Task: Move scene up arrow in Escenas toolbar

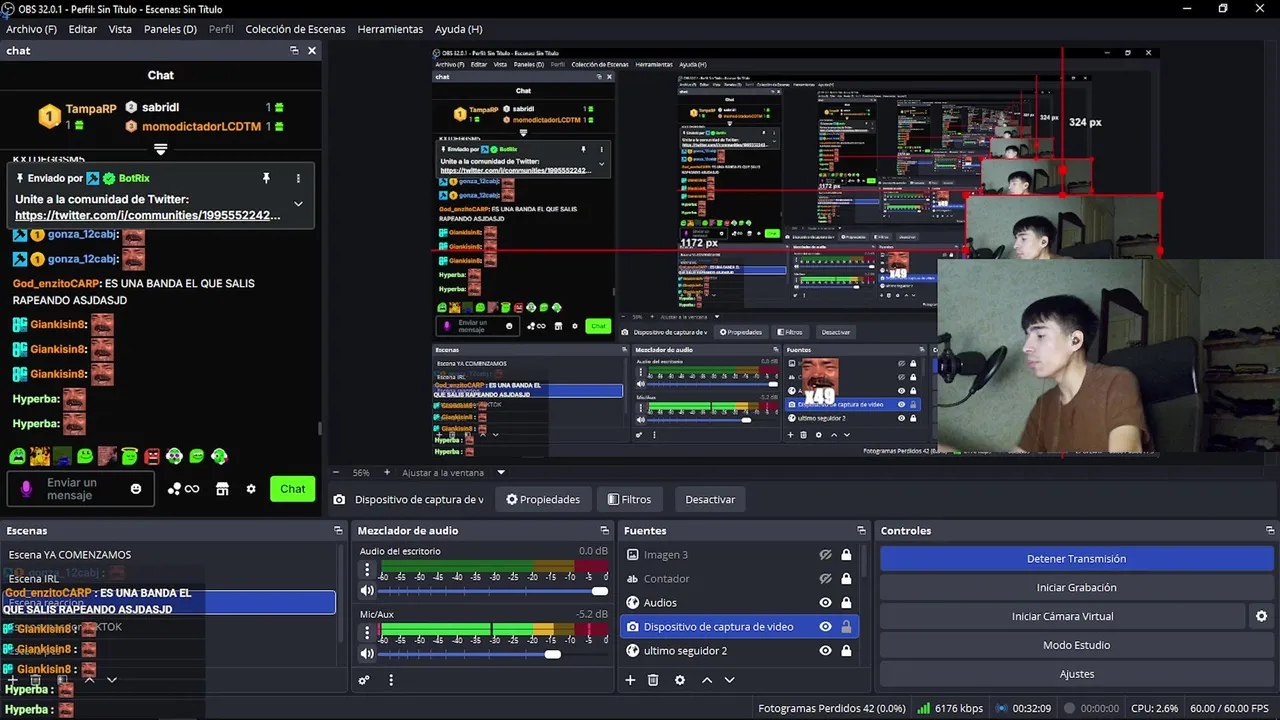Action: (x=89, y=680)
